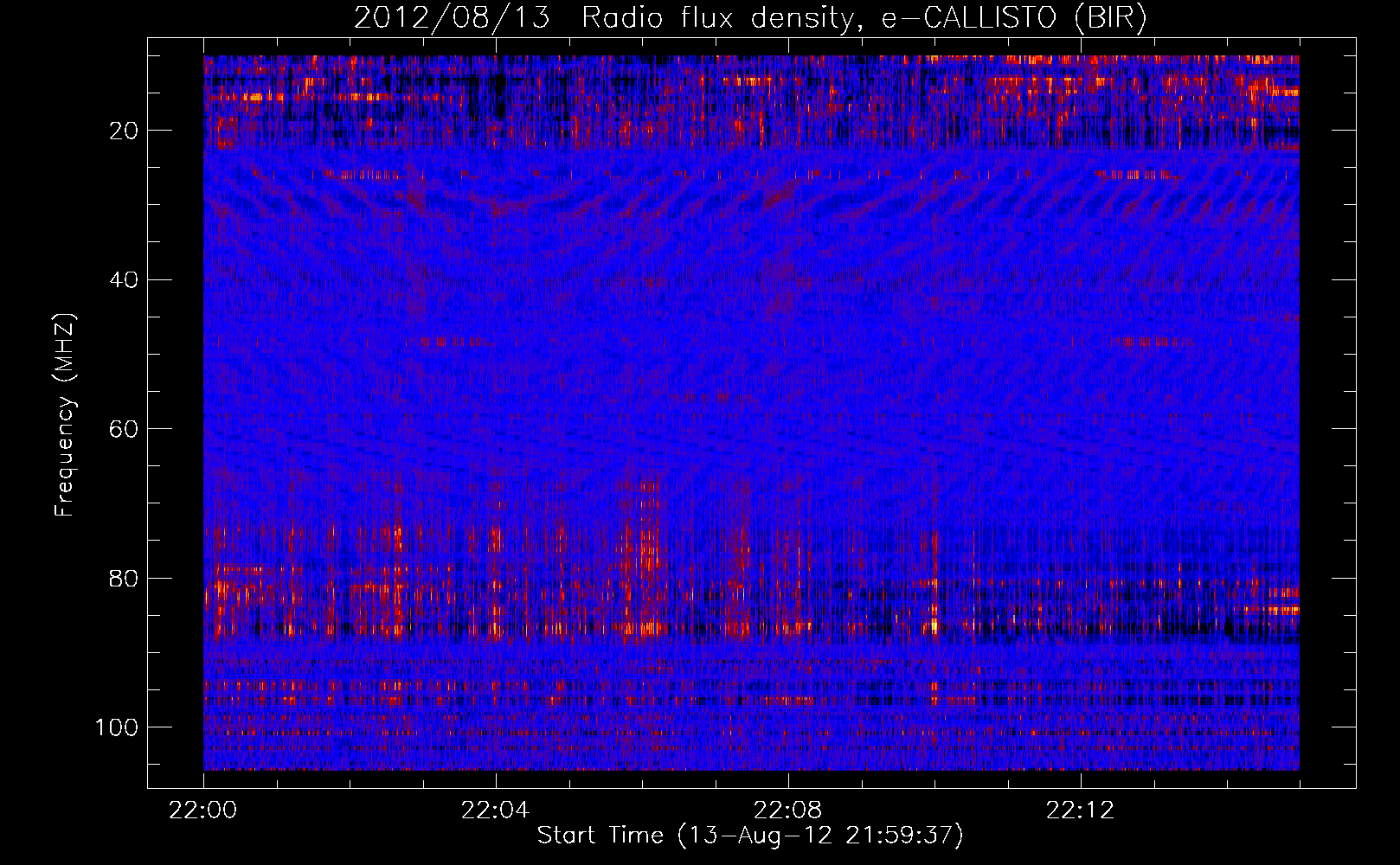The height and width of the screenshot is (865, 1400).
Task: Click the '22:00' time tick label
Action: (x=203, y=811)
